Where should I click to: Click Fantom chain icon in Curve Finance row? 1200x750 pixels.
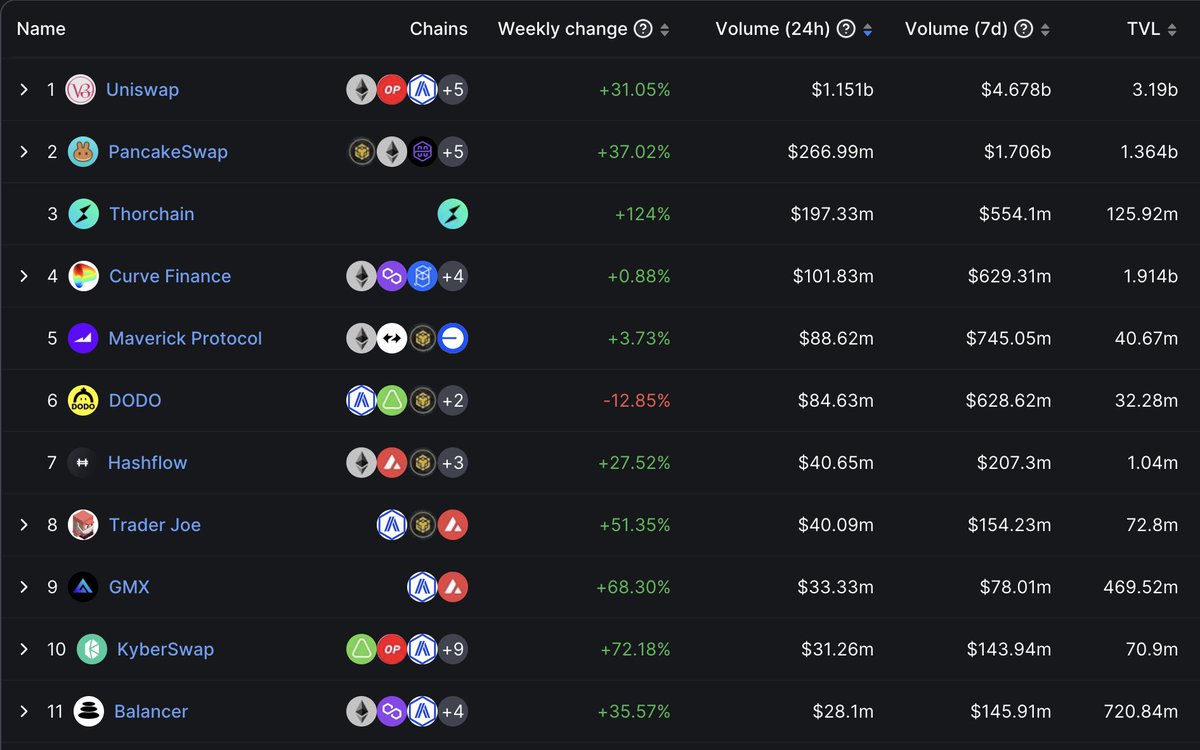422,276
